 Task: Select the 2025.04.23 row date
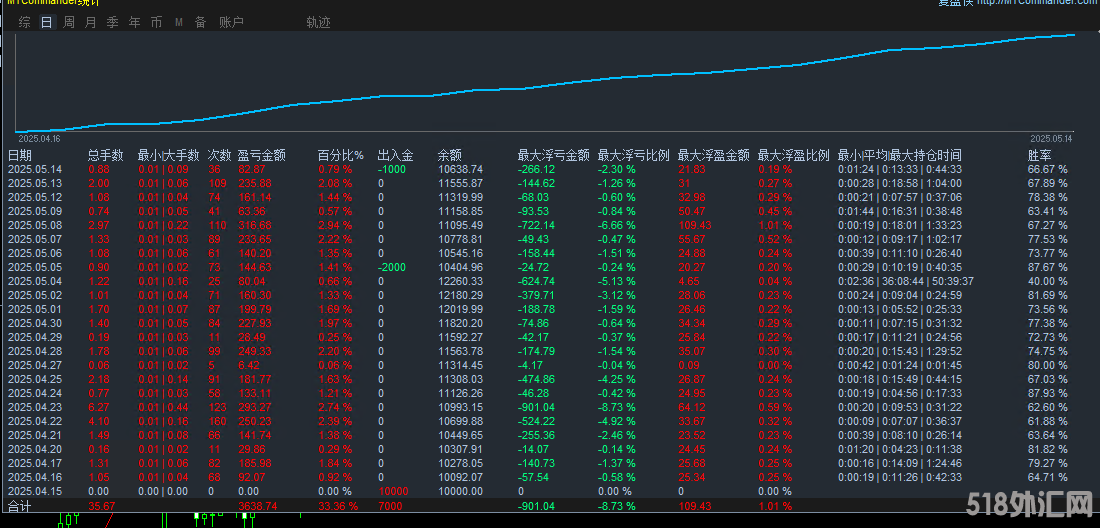(35, 409)
